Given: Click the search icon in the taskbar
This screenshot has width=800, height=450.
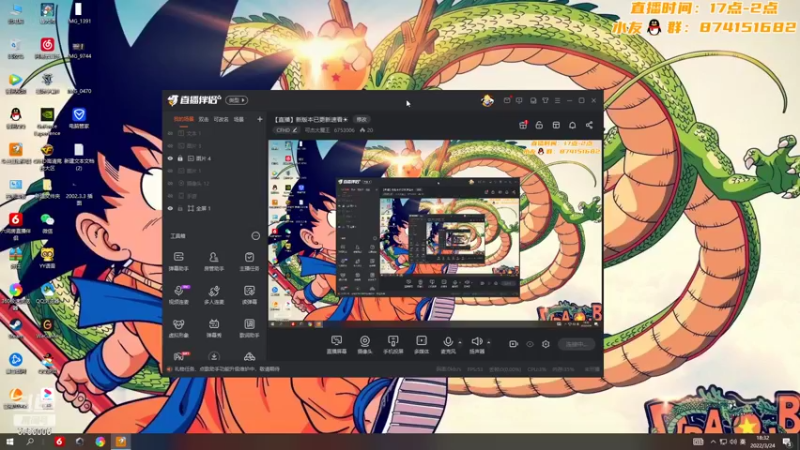Looking at the screenshot, I should pyautogui.click(x=30, y=442).
